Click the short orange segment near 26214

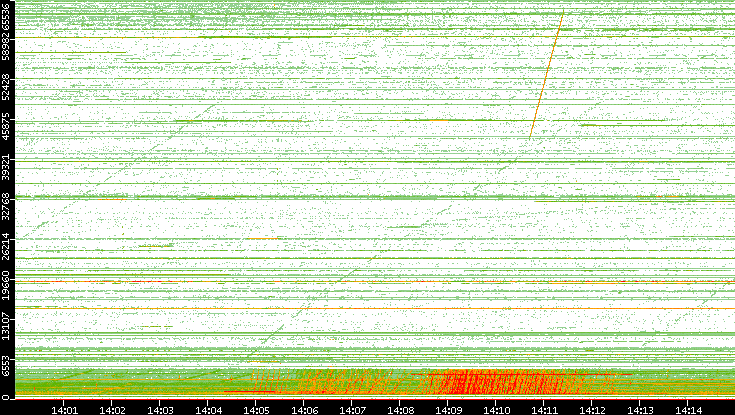pyautogui.click(x=265, y=239)
